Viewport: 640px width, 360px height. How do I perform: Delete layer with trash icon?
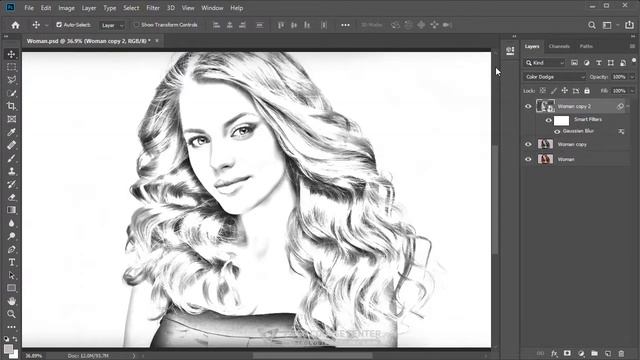click(x=621, y=353)
